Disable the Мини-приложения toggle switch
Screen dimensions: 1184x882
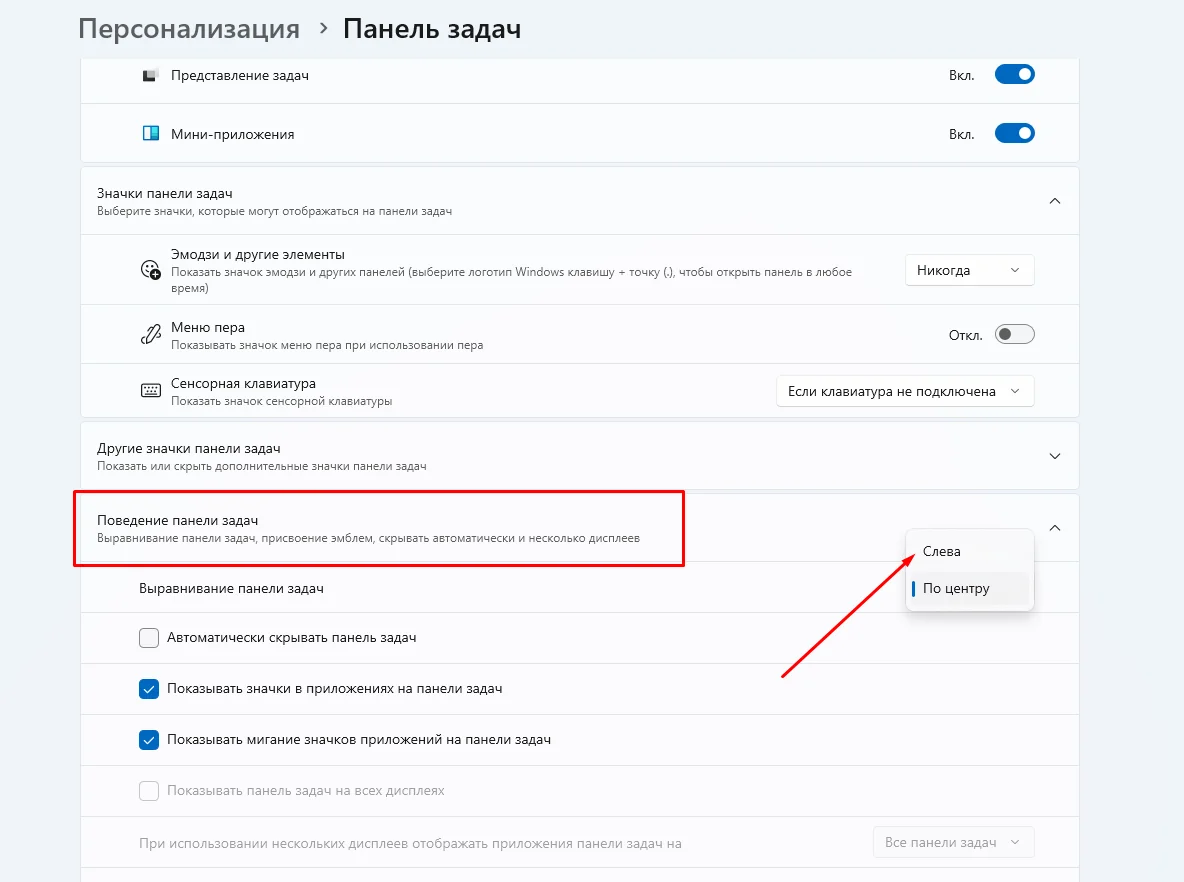point(1014,133)
